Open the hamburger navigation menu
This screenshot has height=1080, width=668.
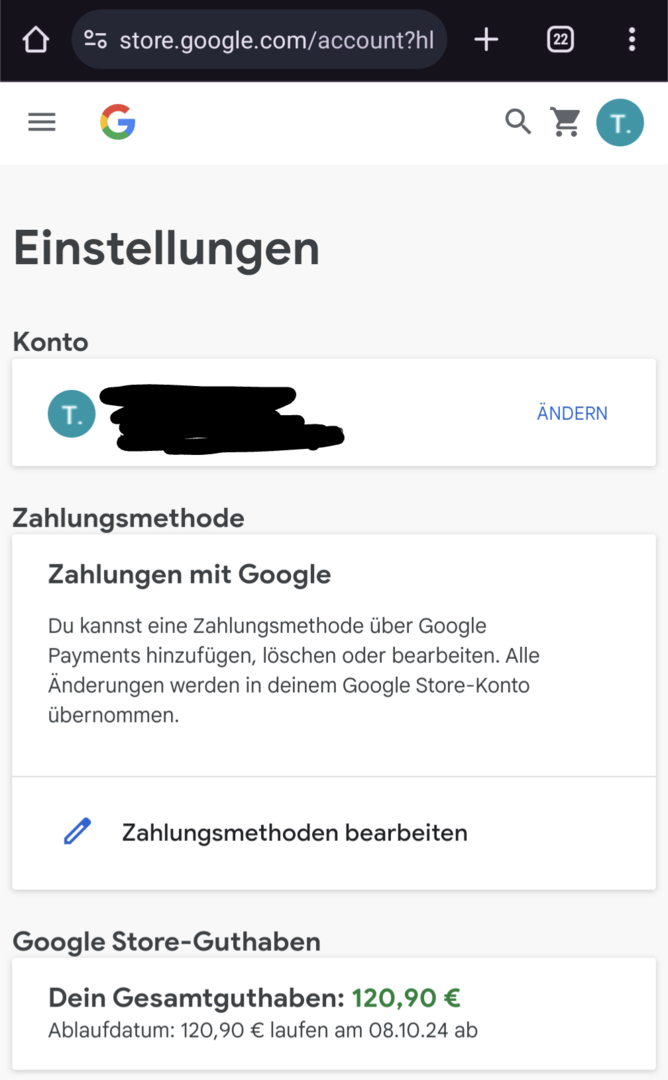pos(42,122)
